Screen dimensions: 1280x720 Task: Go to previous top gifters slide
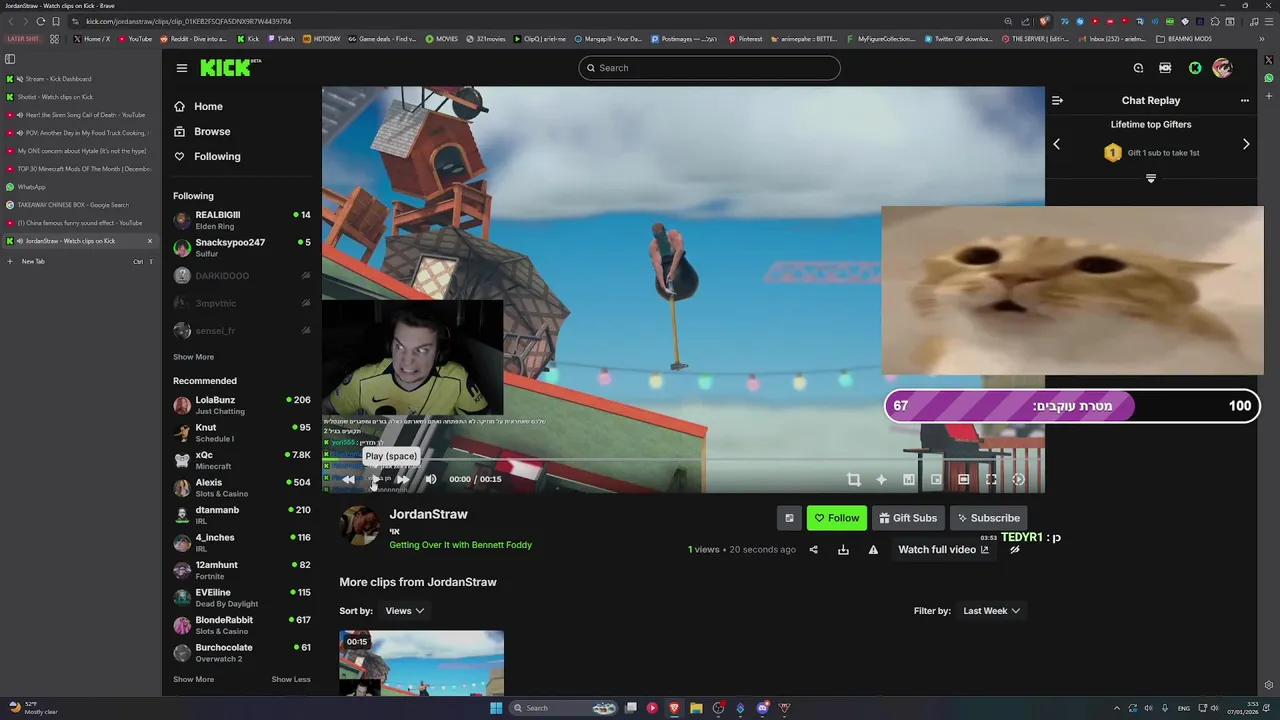click(x=1056, y=144)
